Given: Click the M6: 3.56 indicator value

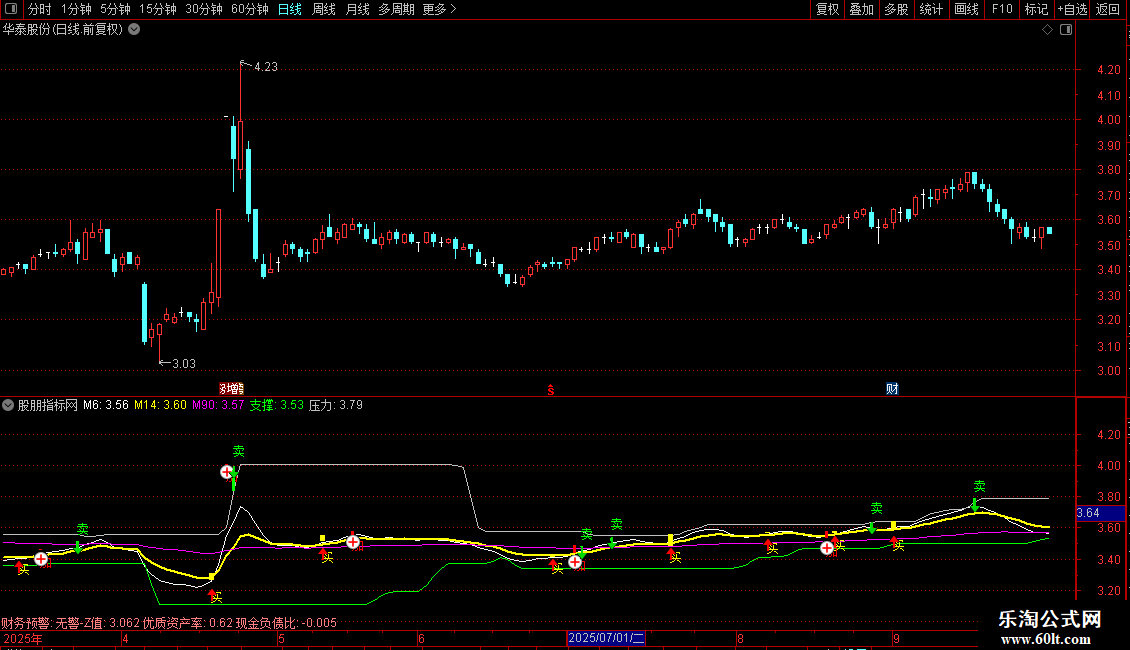Looking at the screenshot, I should coord(105,405).
